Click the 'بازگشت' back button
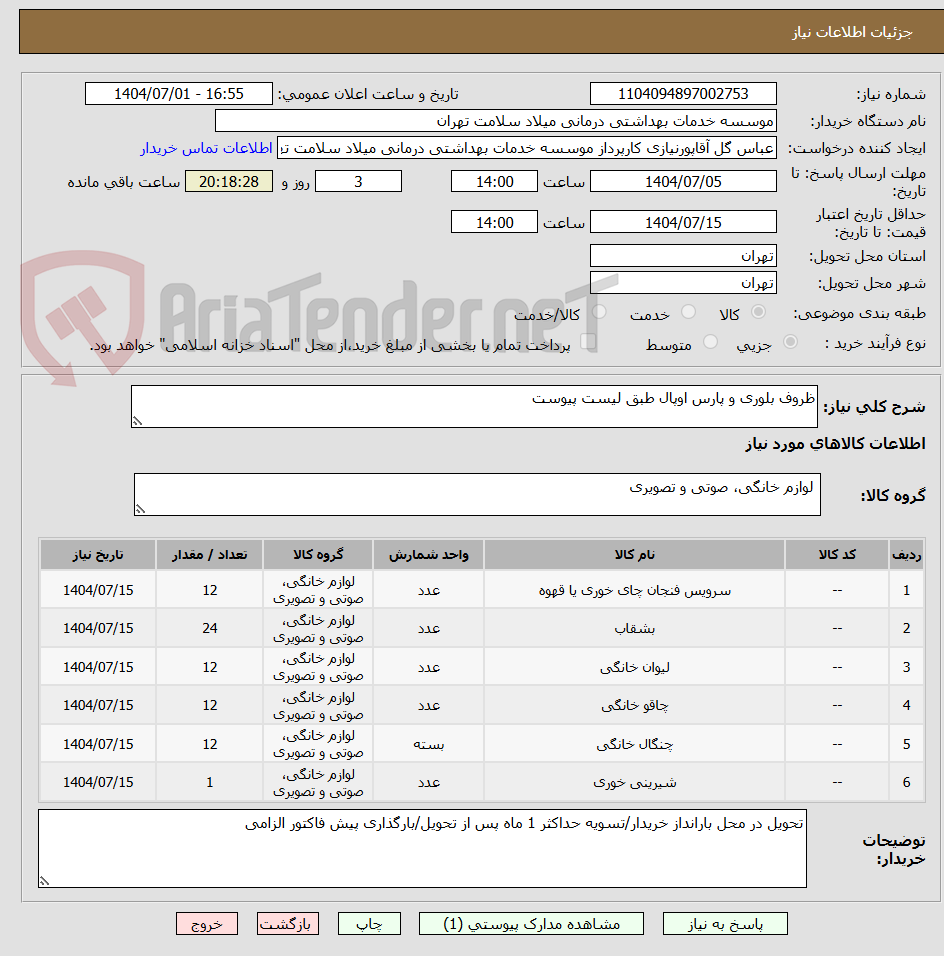Viewport: 944px width, 956px height. click(x=287, y=924)
